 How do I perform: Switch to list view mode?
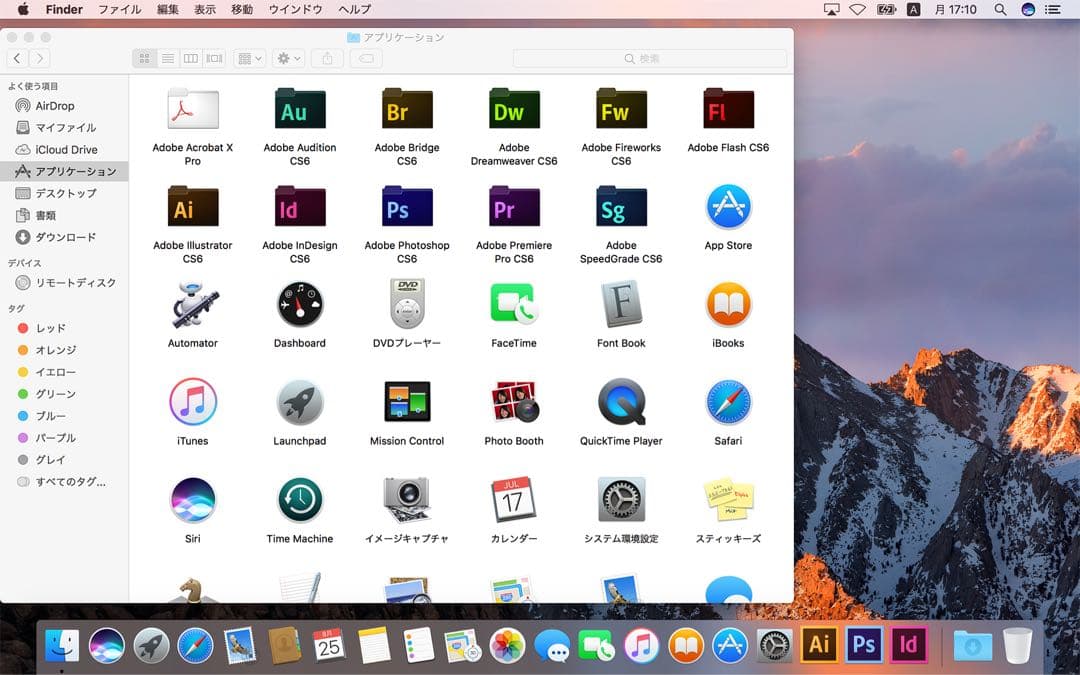pyautogui.click(x=168, y=59)
